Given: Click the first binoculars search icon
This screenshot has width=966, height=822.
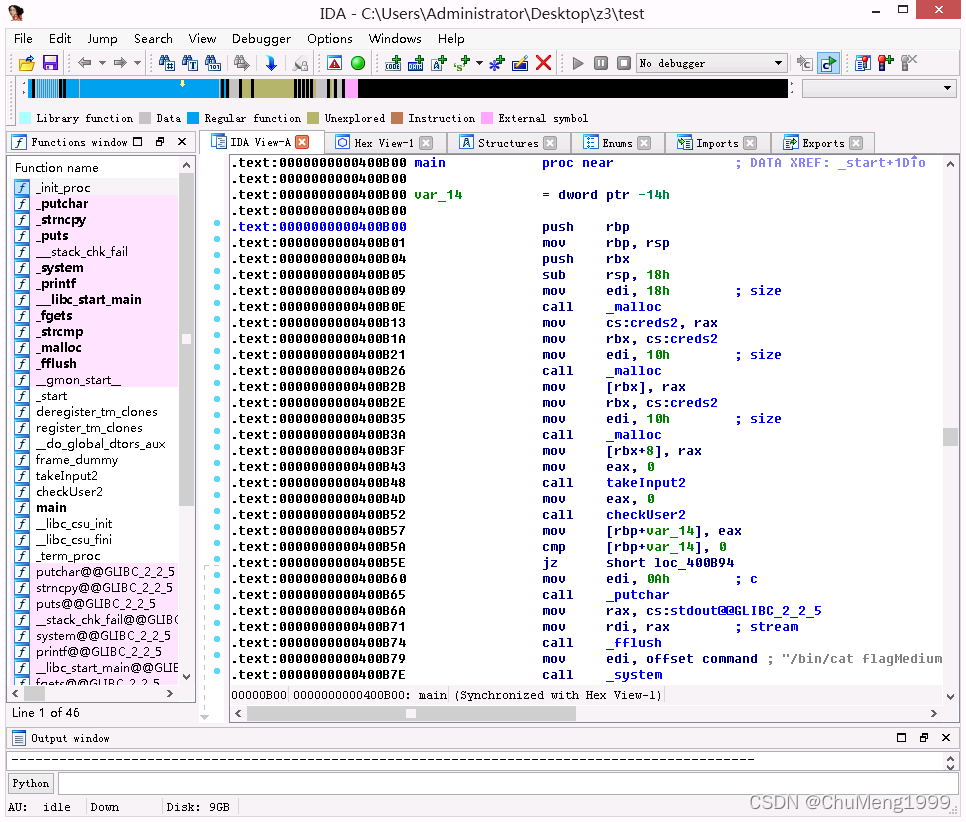Looking at the screenshot, I should click(166, 63).
